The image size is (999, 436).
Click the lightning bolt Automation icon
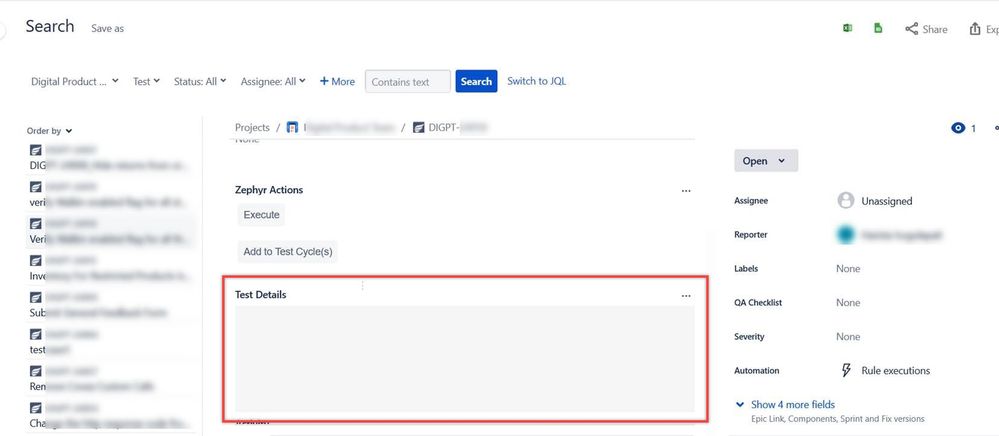click(x=846, y=370)
